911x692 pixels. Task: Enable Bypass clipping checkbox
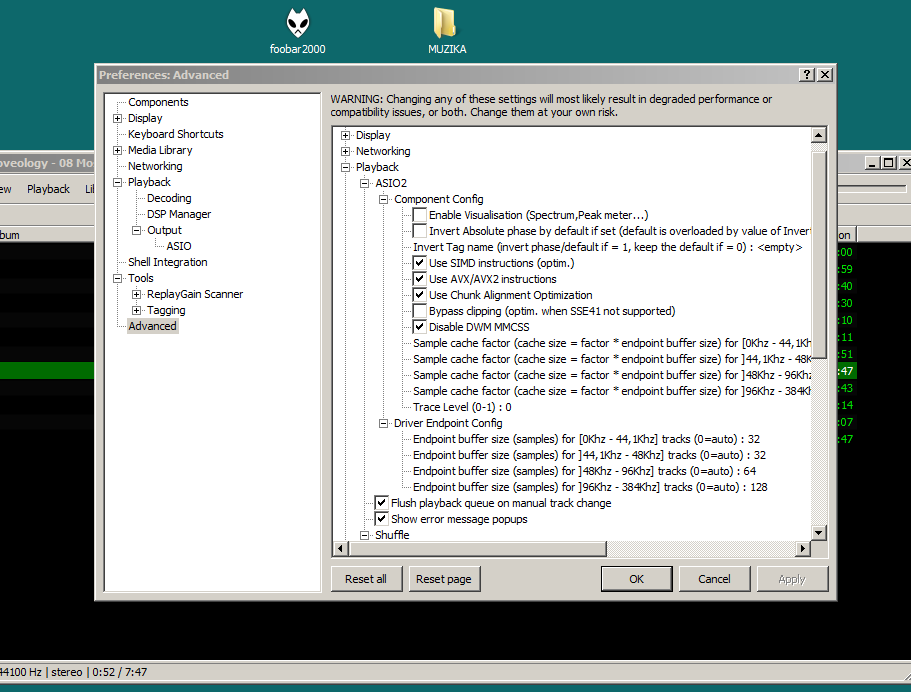tap(419, 311)
